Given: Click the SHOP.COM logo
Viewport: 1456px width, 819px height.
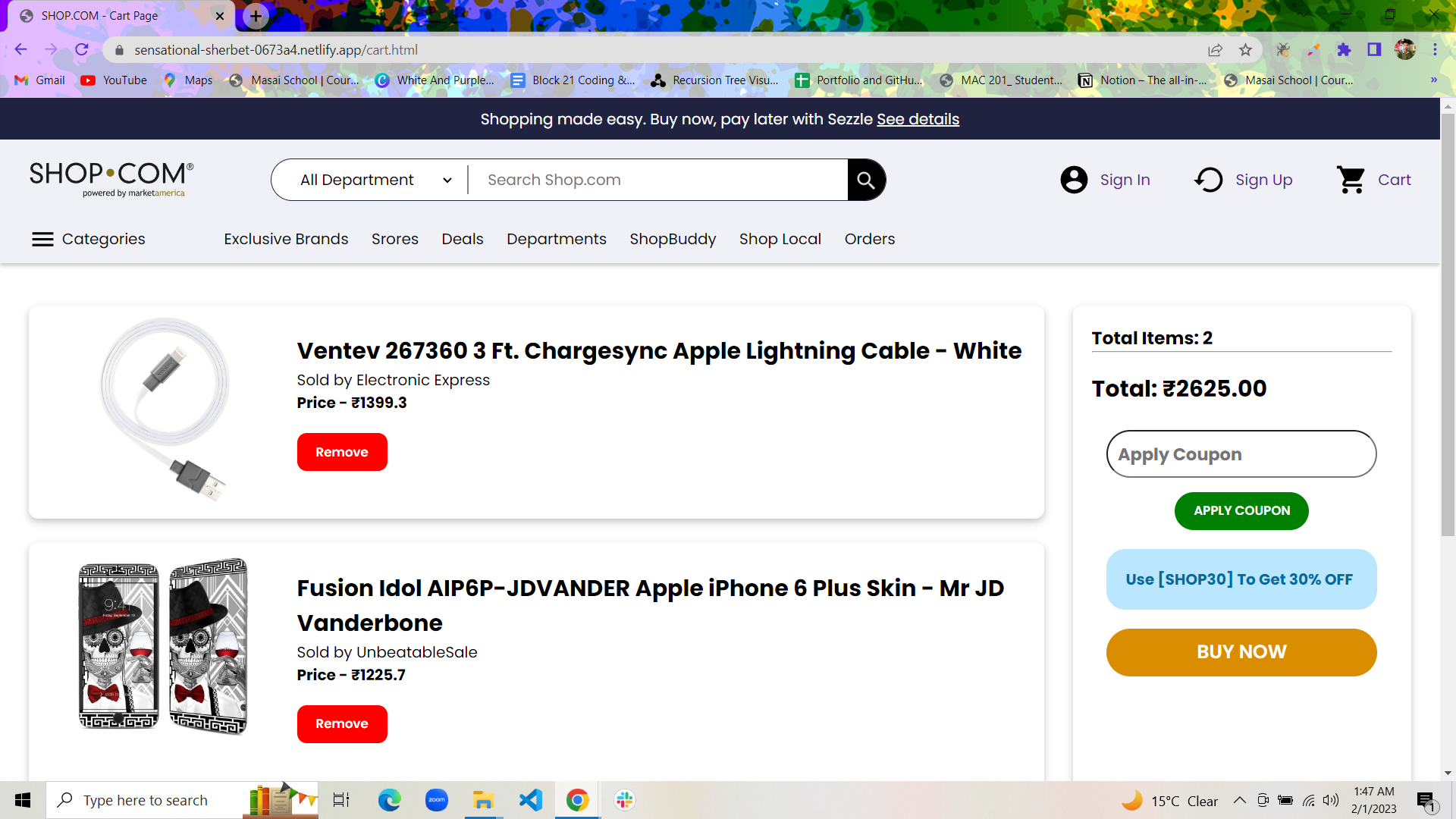Looking at the screenshot, I should pyautogui.click(x=111, y=179).
